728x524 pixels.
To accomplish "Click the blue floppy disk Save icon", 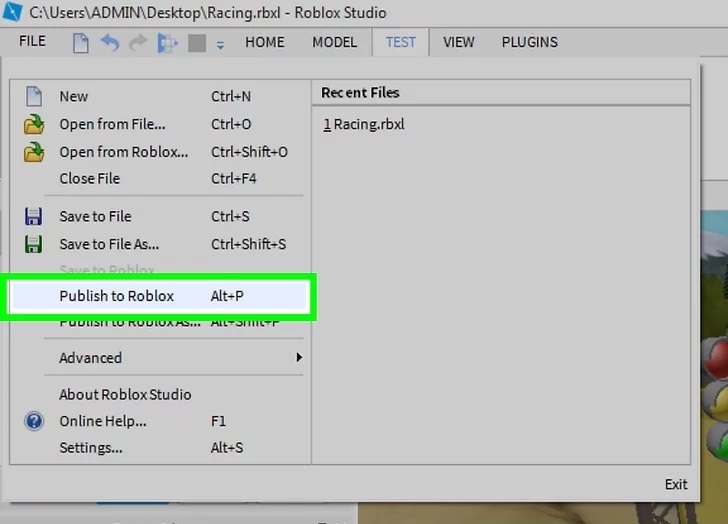I will tap(33, 216).
